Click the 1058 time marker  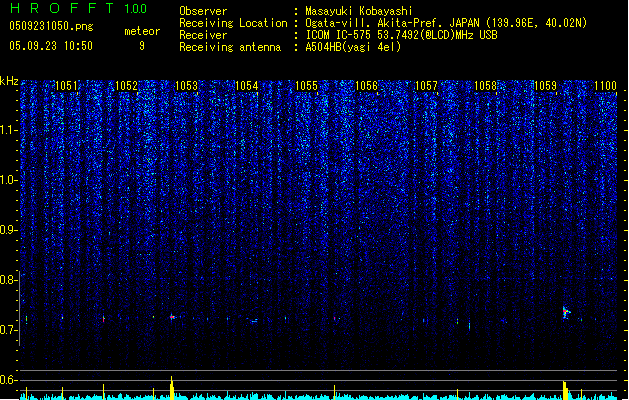click(x=485, y=86)
